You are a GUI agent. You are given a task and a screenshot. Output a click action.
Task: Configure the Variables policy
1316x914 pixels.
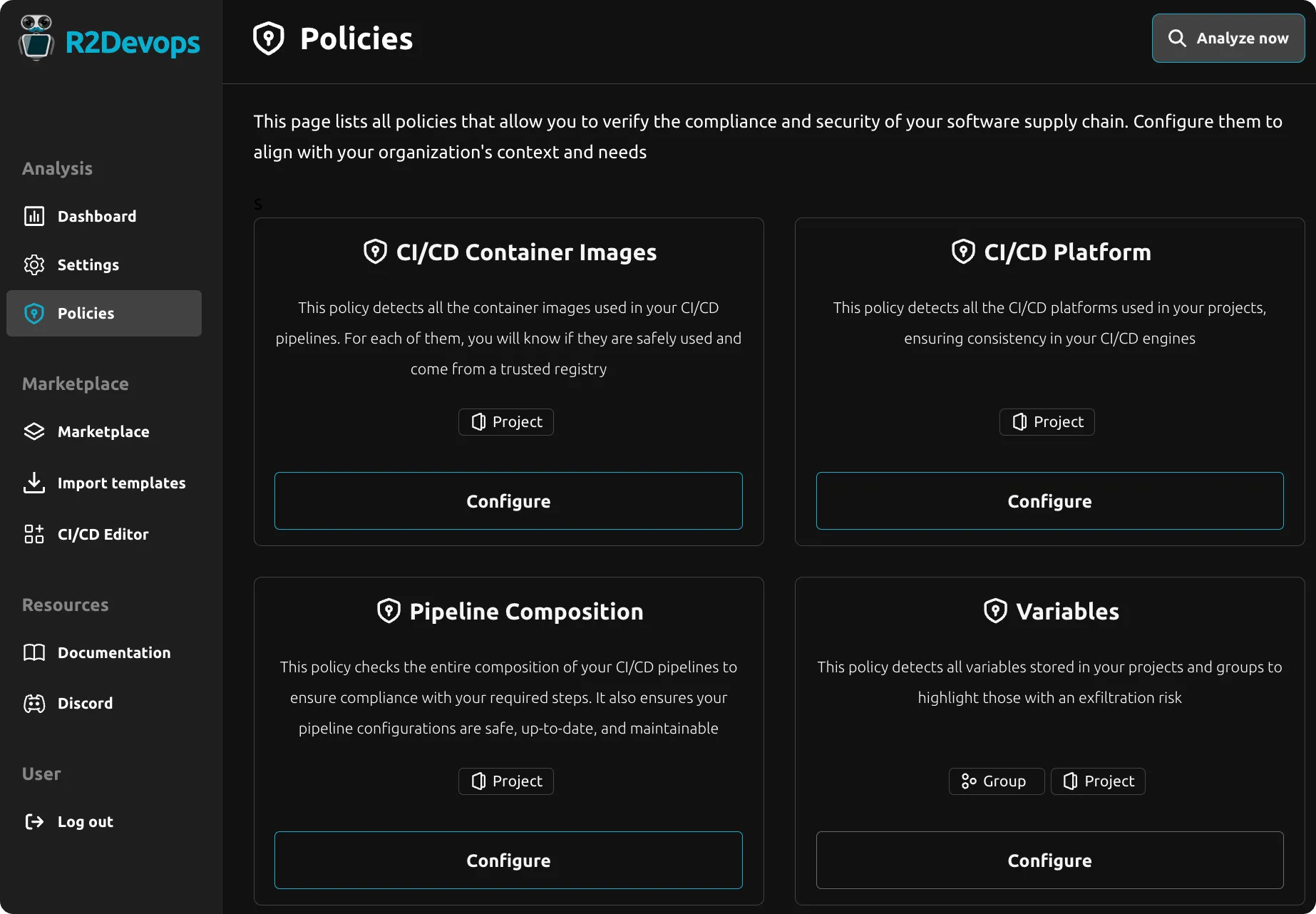coord(1049,860)
